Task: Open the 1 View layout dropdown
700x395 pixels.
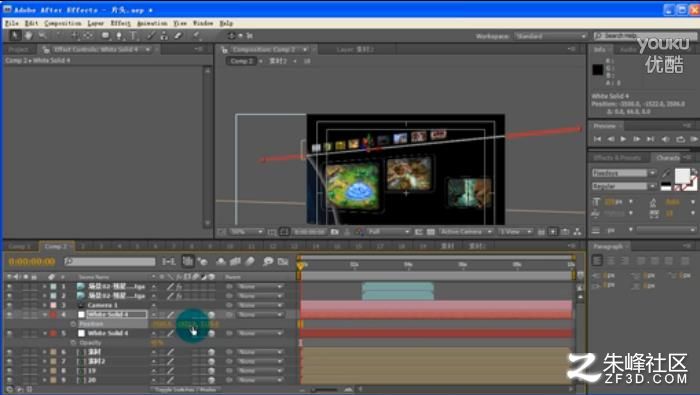Action: click(515, 232)
